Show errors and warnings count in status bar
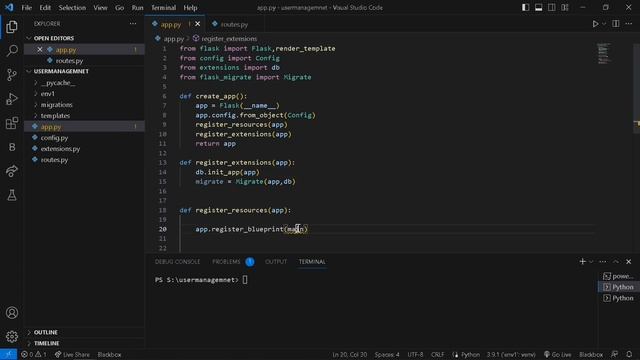The height and width of the screenshot is (360, 640). point(34,354)
